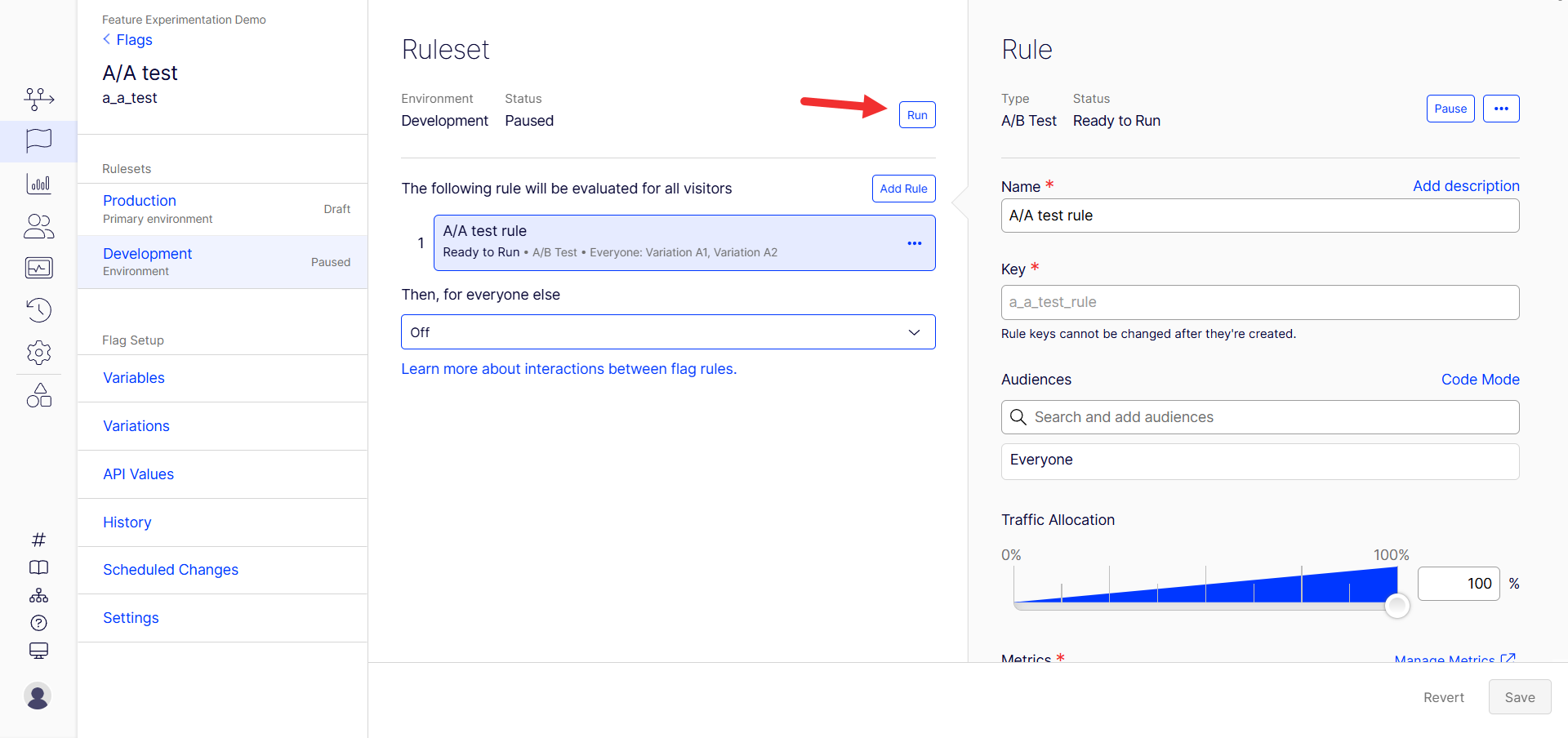Open the Flags icon in sidebar
The width and height of the screenshot is (1568, 738).
click(38, 140)
